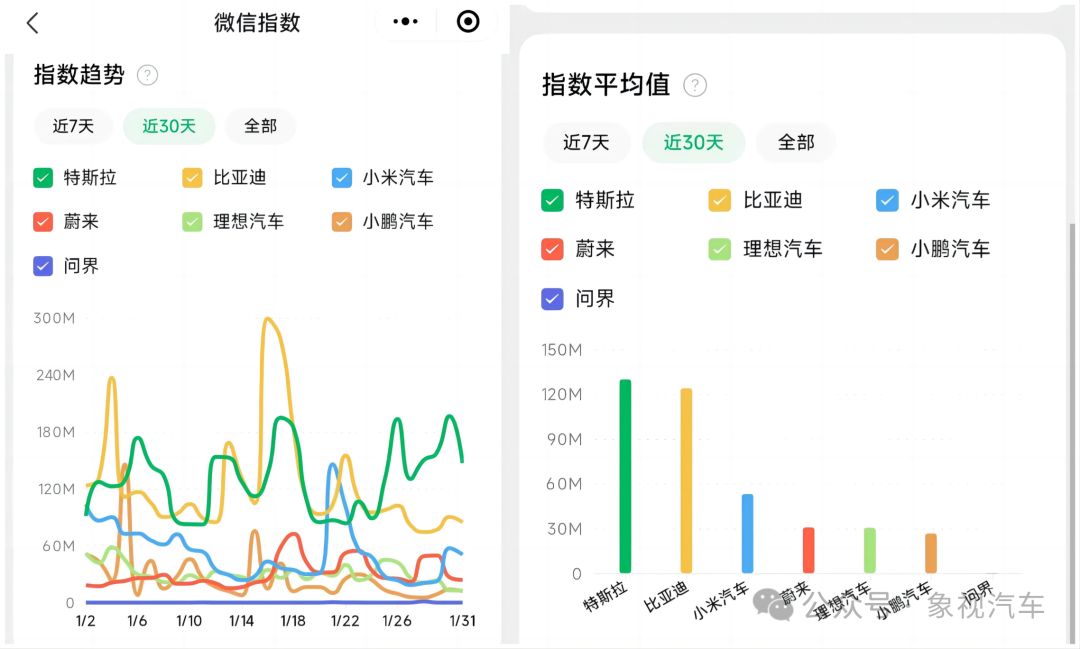1080x649 pixels.
Task: Tap the 1/18 date label on the trend axis
Action: [293, 620]
